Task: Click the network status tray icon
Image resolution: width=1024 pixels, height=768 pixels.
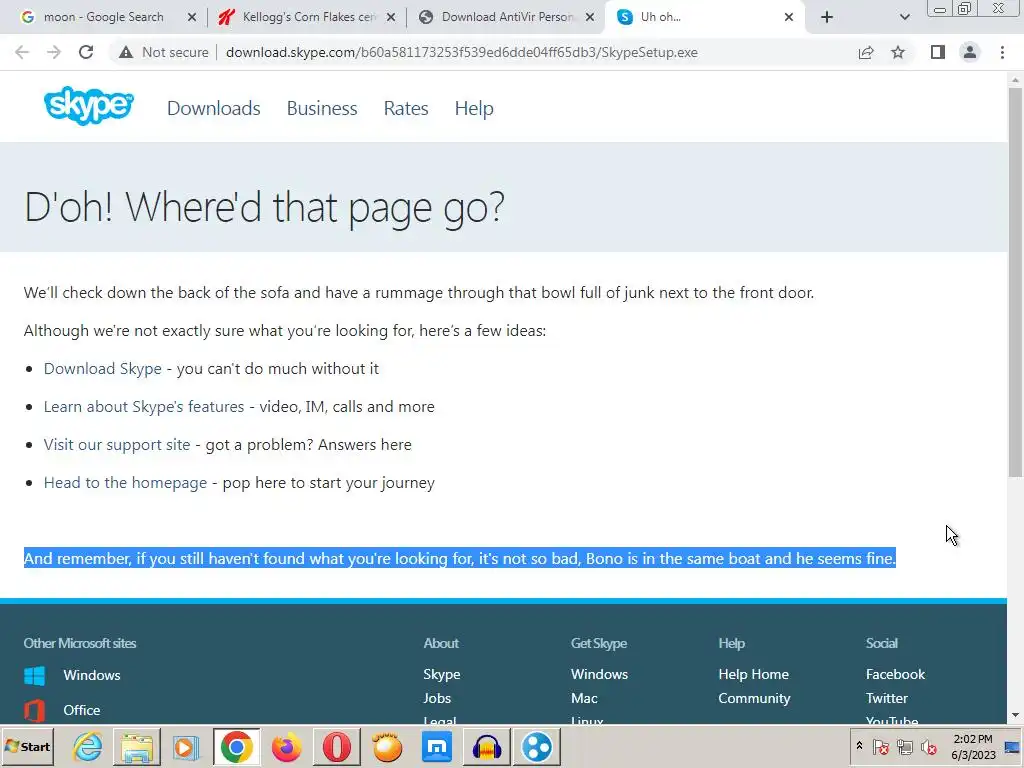Action: (x=905, y=746)
